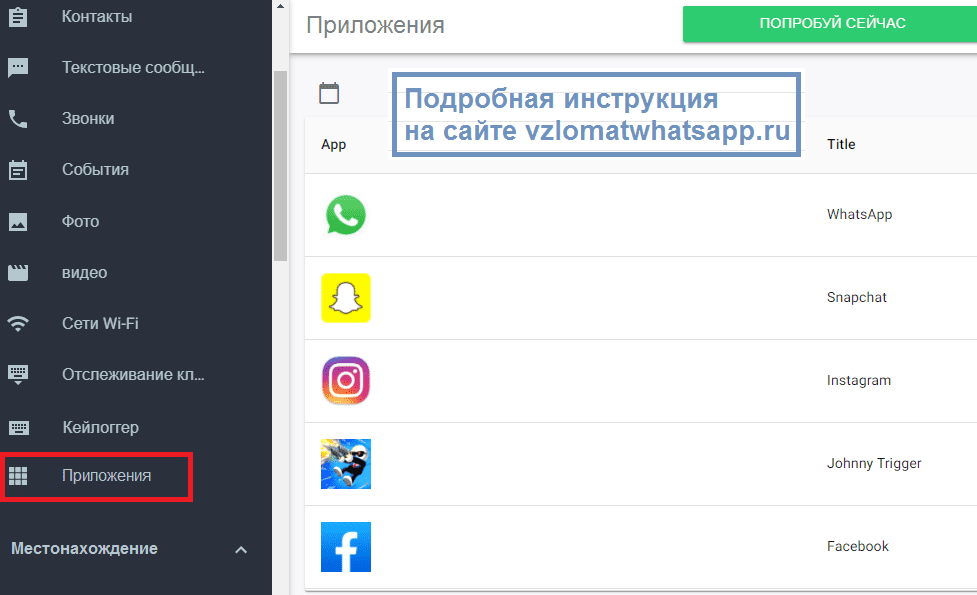Click the Title column header
This screenshot has height=595, width=977.
pos(841,144)
